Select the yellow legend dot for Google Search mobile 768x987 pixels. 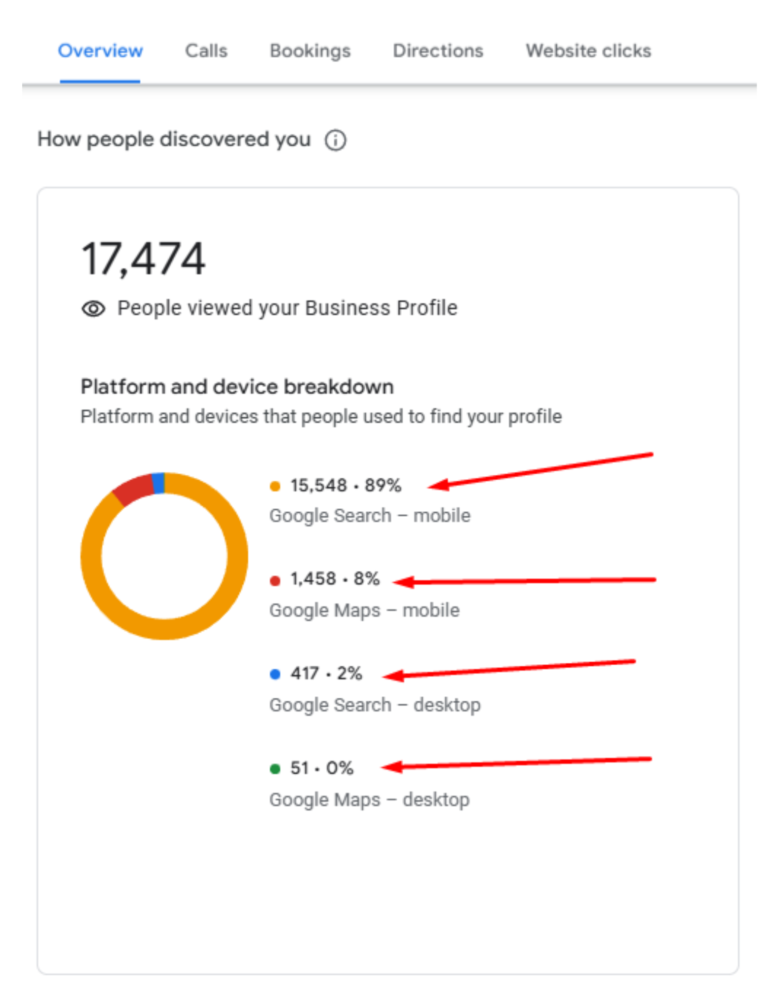[x=274, y=485]
